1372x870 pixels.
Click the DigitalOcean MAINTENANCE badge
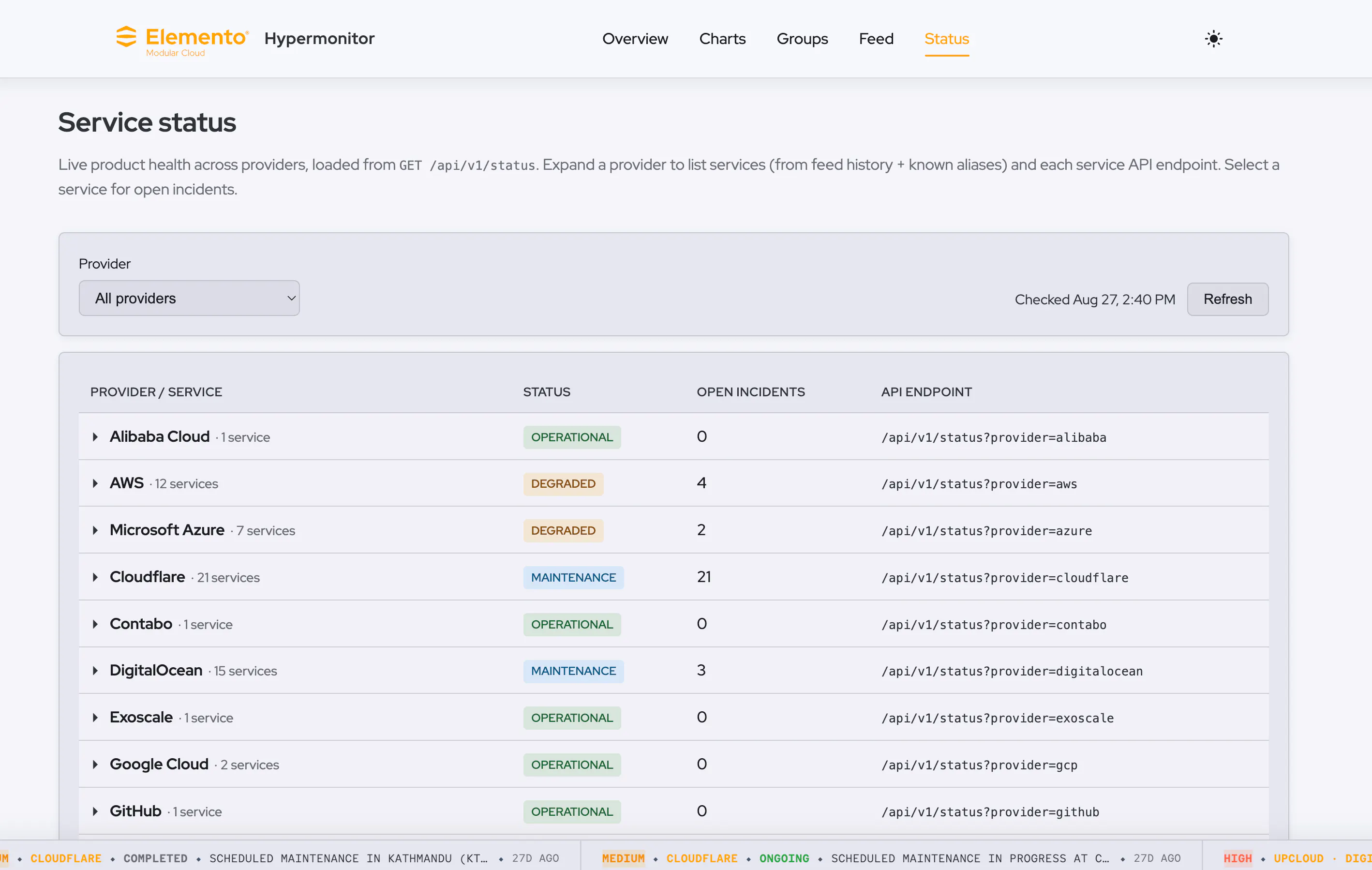(573, 671)
